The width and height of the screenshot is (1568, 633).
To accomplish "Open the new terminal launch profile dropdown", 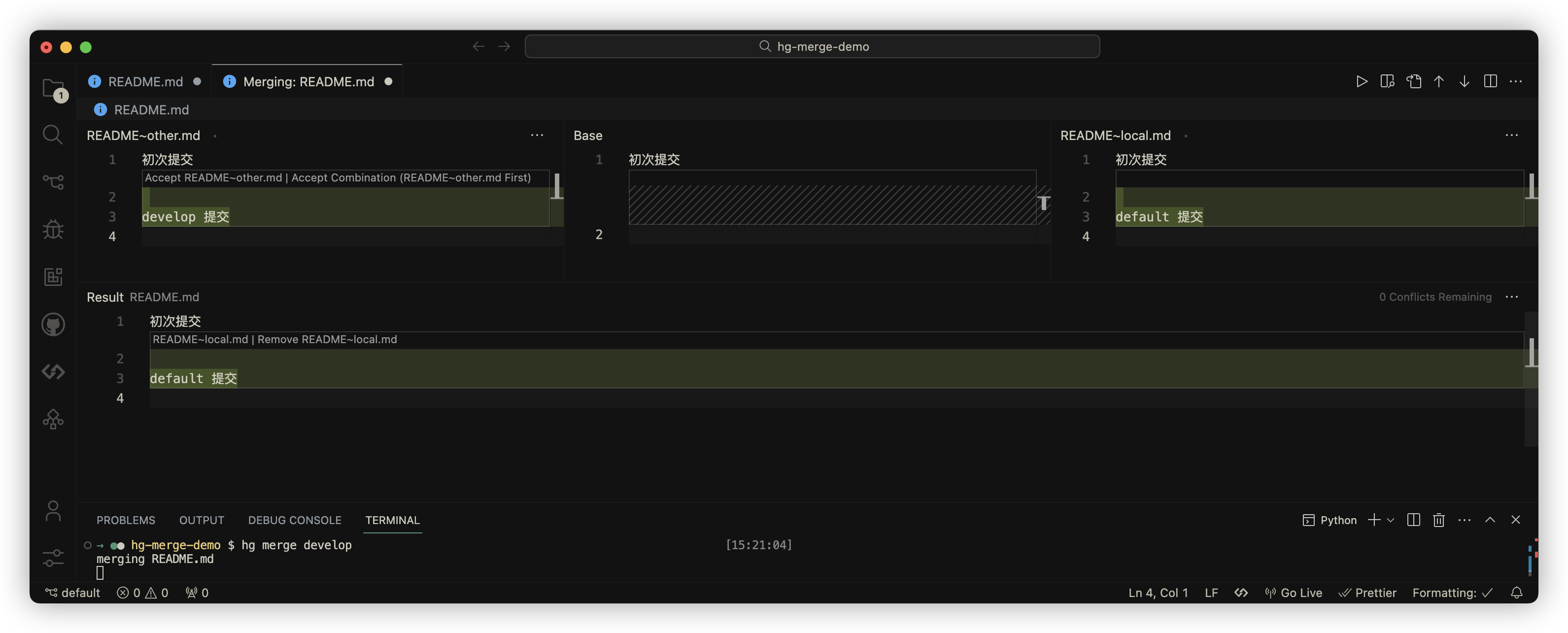I will coord(1390,520).
